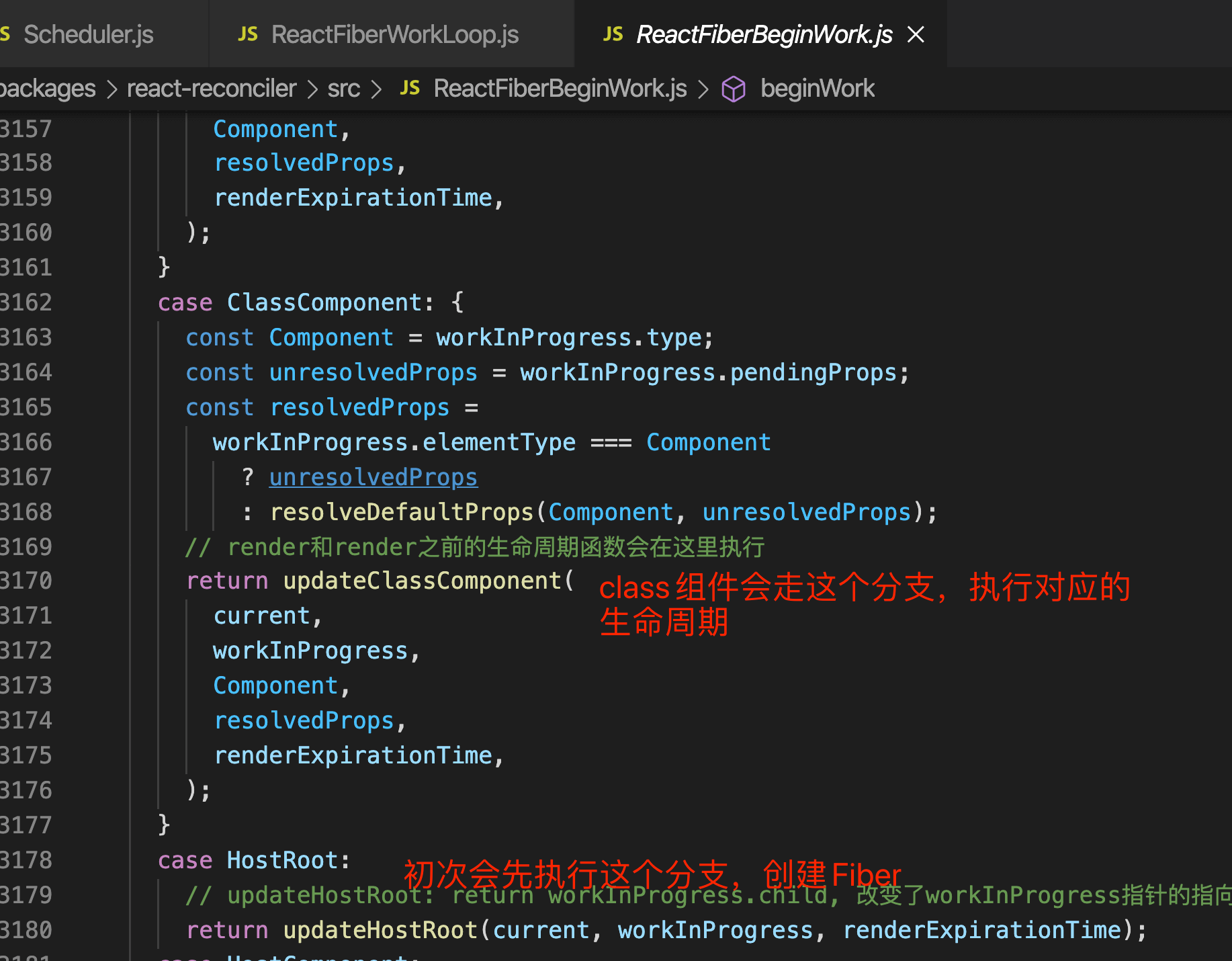
Task: Click Component argument on line 3157
Action: pyautogui.click(x=275, y=129)
